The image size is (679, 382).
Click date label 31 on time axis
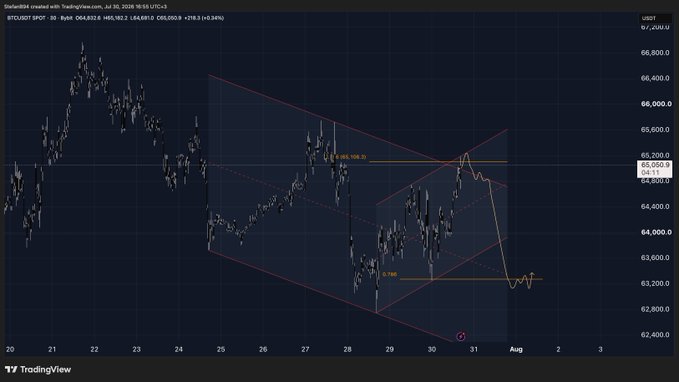[474, 349]
